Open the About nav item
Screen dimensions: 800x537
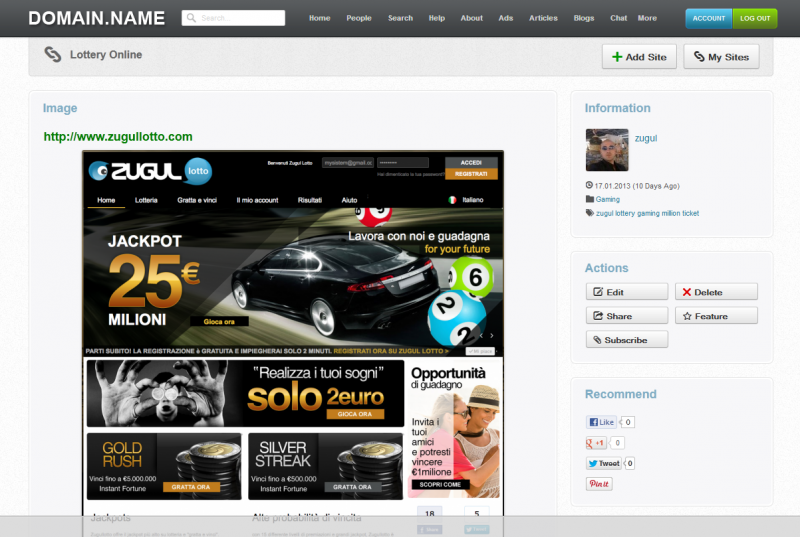(x=471, y=18)
